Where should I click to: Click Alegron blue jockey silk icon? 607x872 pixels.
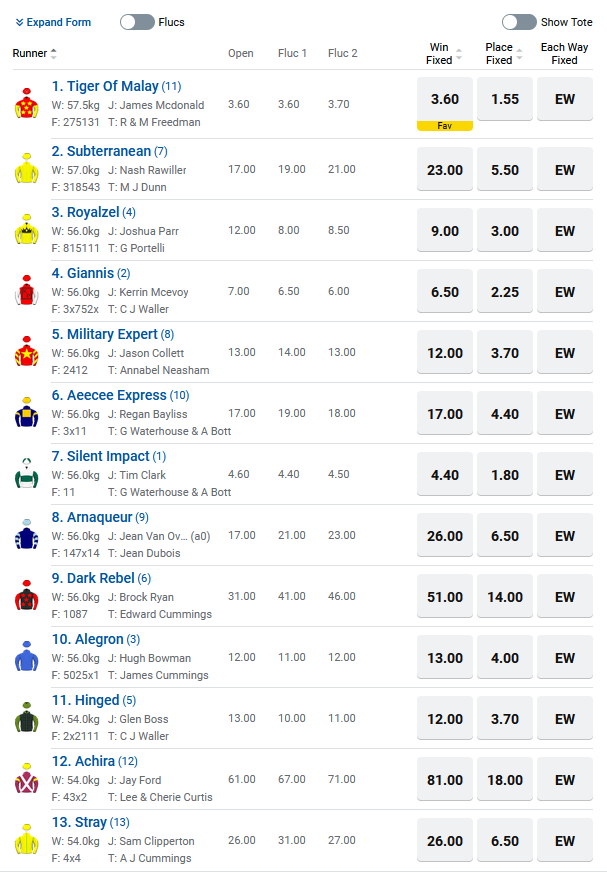(x=25, y=658)
